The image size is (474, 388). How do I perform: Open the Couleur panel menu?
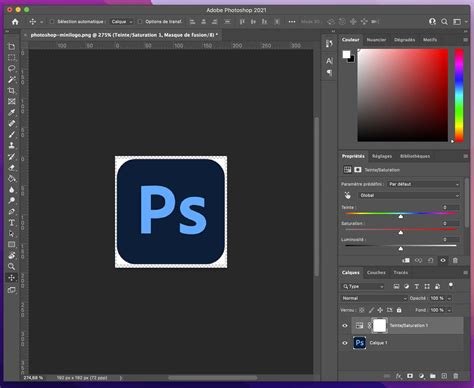465,40
